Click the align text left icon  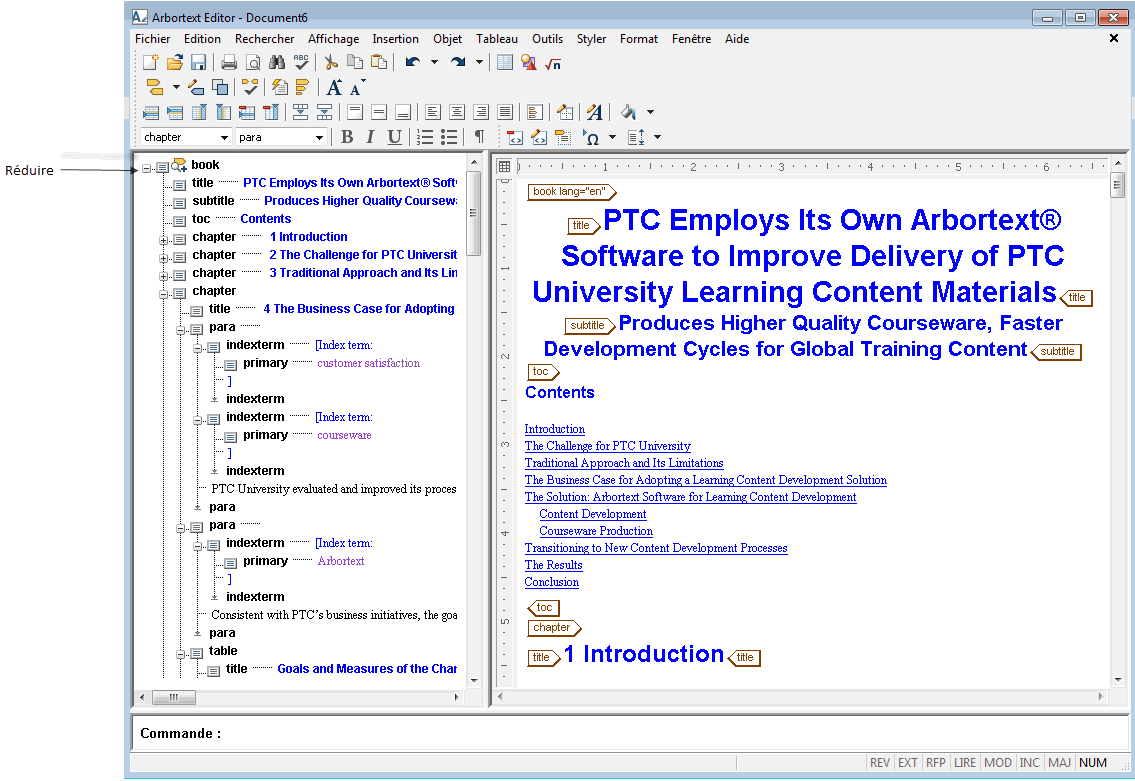432,112
